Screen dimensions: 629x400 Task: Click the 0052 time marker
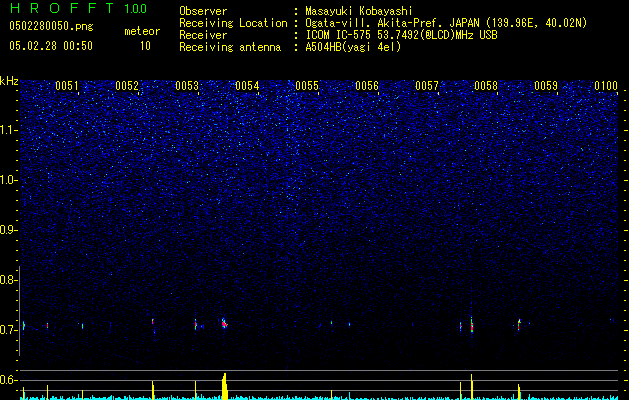pos(127,86)
